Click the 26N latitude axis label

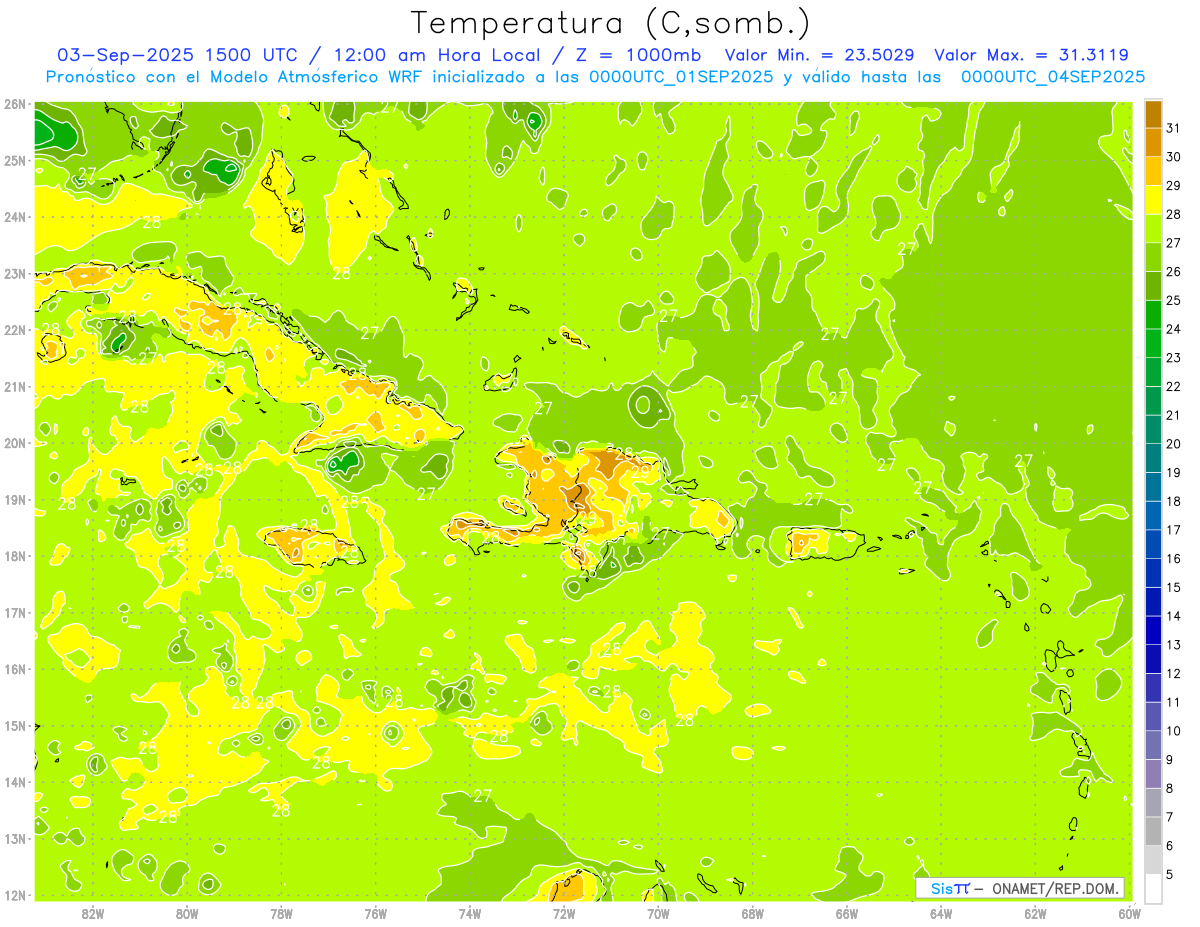(x=15, y=104)
